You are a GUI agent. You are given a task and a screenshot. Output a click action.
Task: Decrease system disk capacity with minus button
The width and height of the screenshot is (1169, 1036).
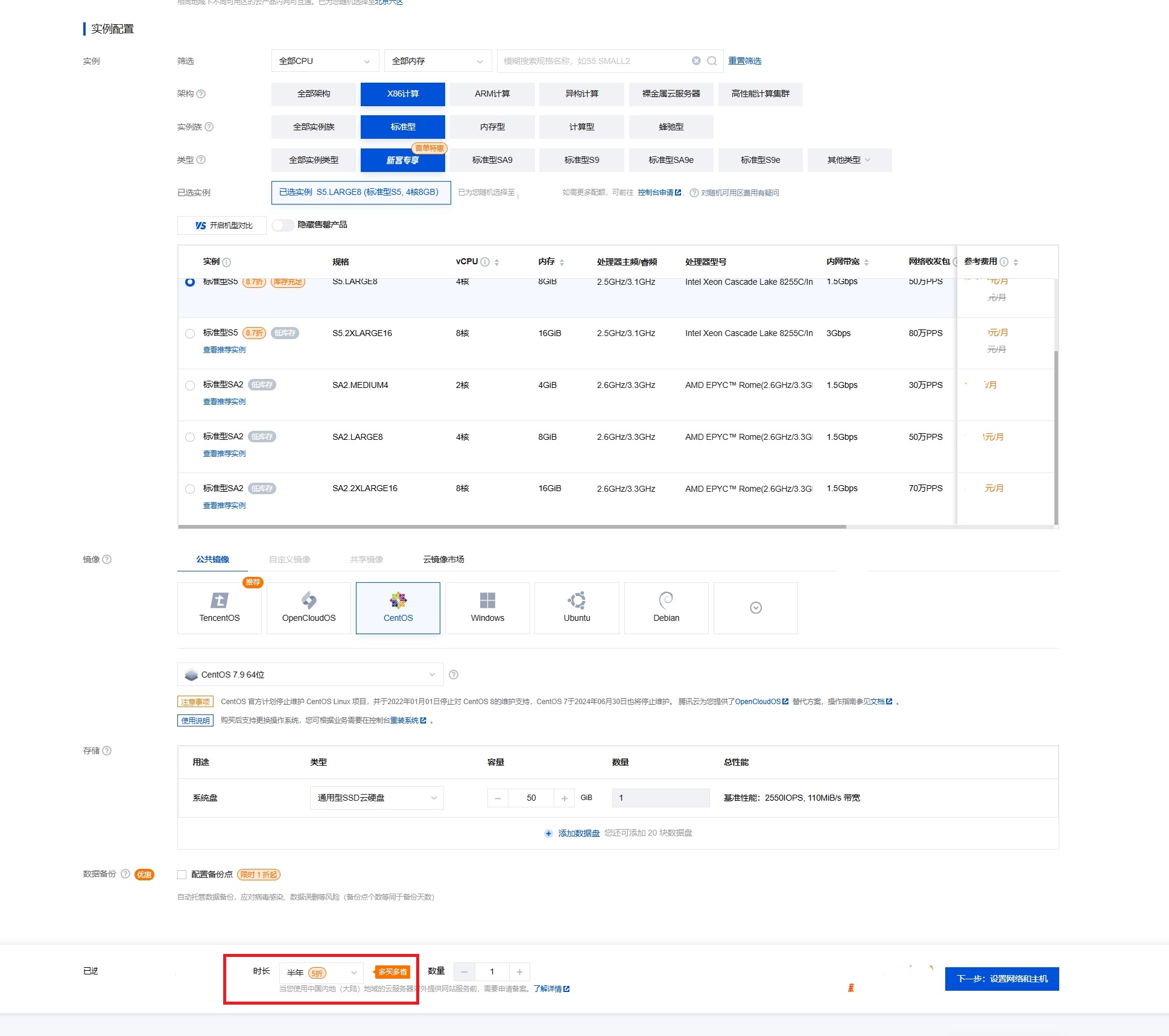498,798
